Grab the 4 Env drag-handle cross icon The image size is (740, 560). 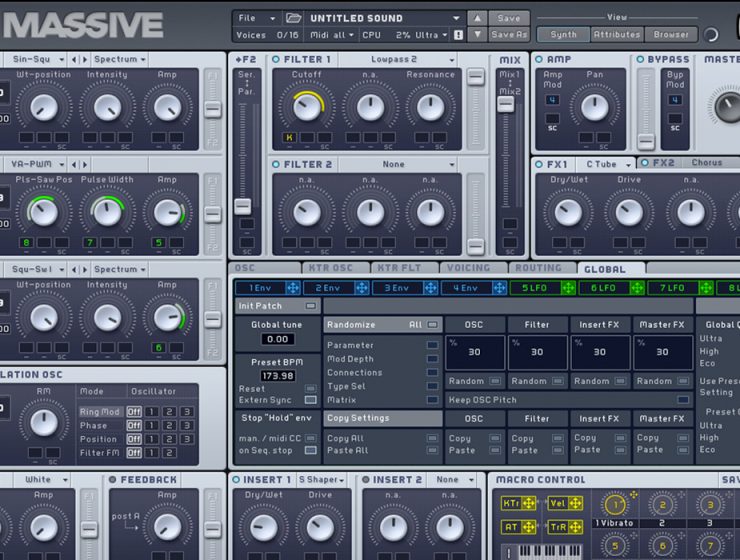click(499, 288)
